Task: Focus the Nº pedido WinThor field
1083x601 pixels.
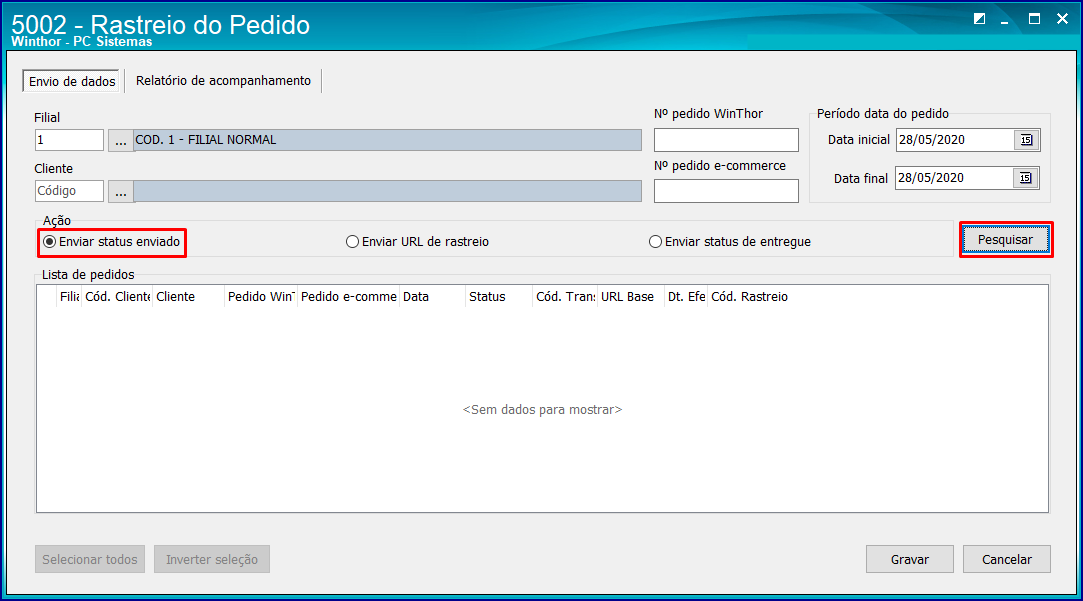Action: [x=726, y=140]
